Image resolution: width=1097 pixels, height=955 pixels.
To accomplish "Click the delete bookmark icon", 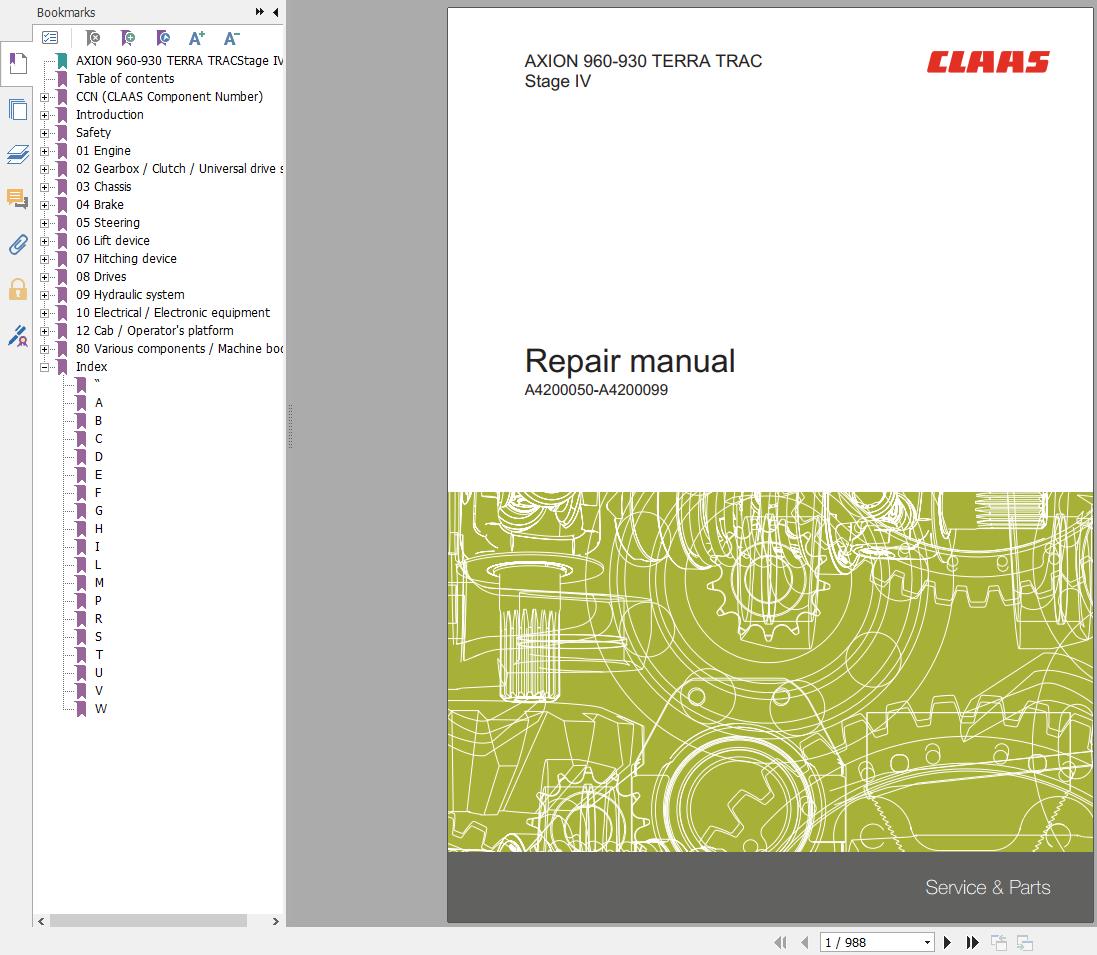I will (93, 38).
